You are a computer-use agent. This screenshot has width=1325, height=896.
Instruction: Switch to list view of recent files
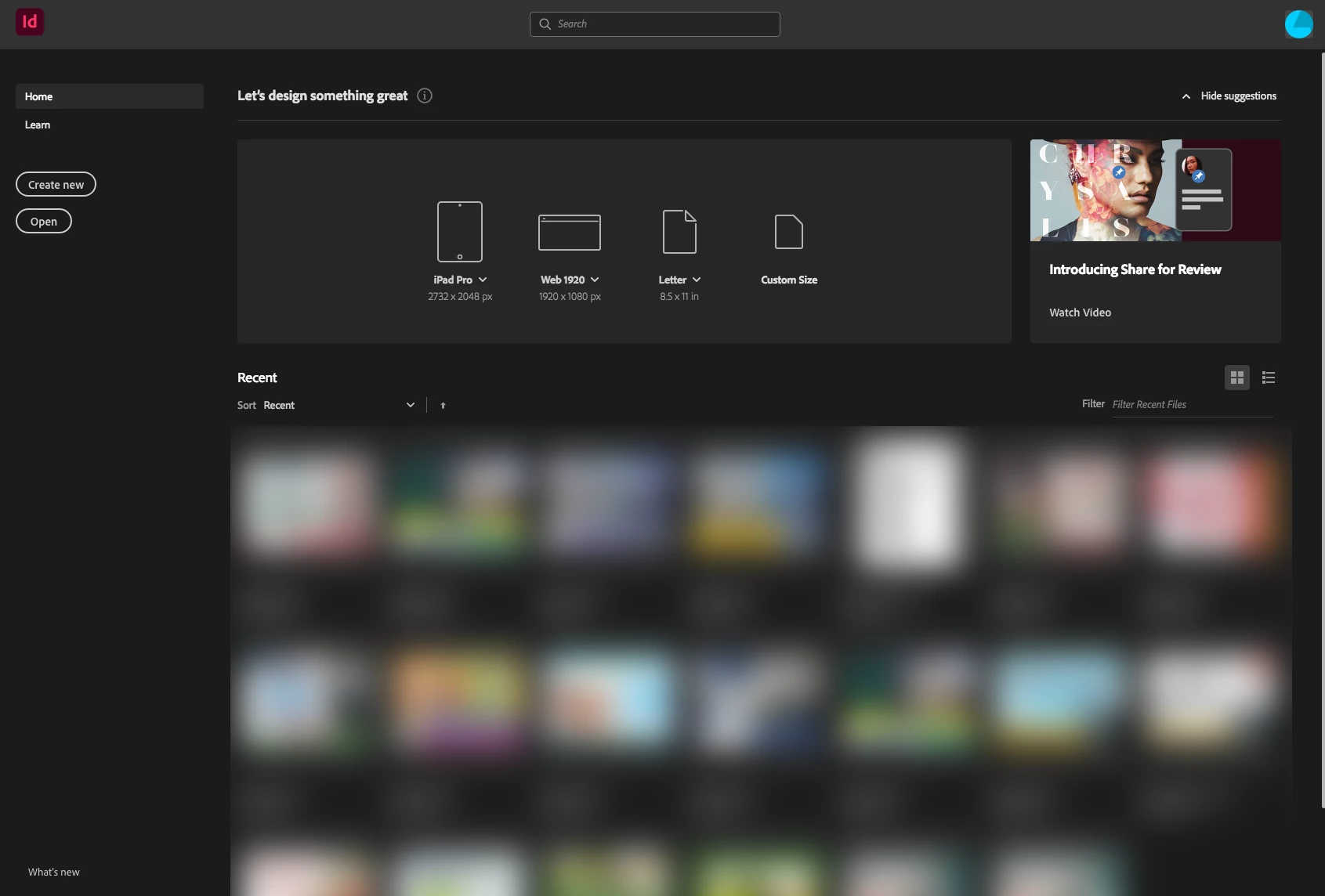(1269, 378)
